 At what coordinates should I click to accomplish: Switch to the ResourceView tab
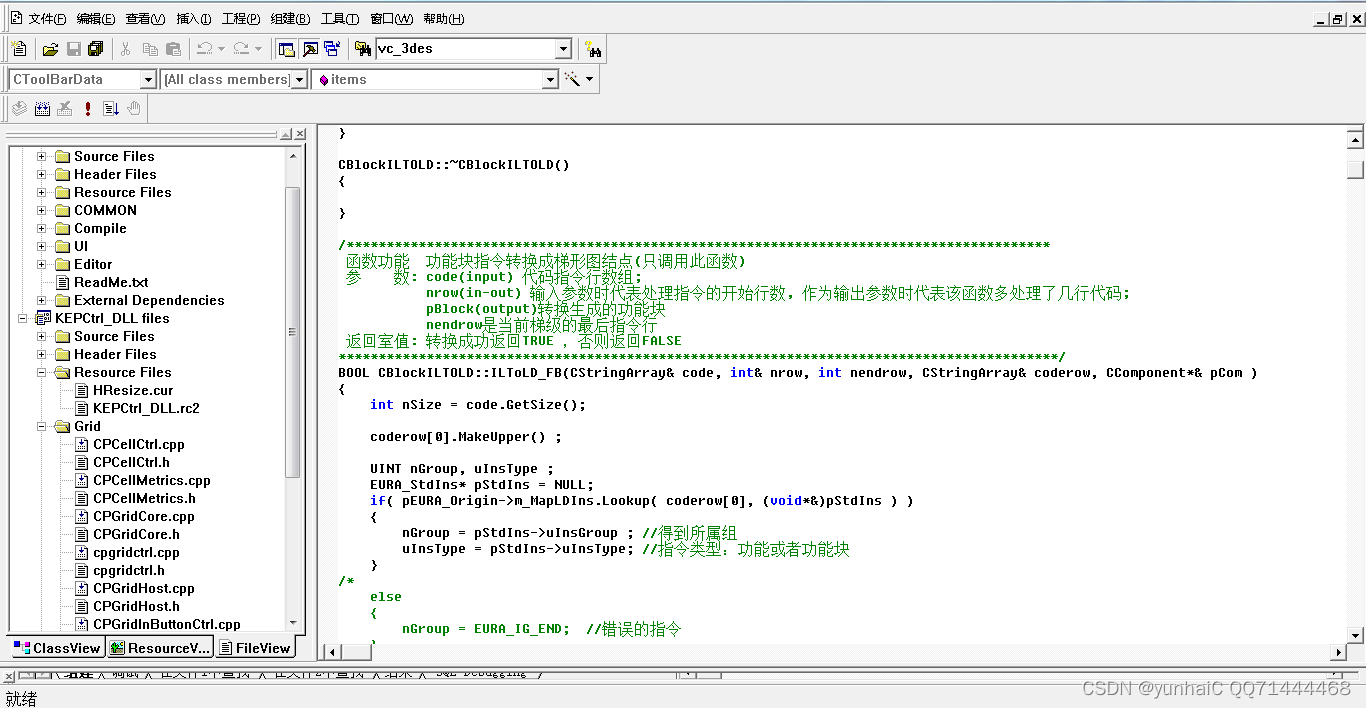(160, 648)
